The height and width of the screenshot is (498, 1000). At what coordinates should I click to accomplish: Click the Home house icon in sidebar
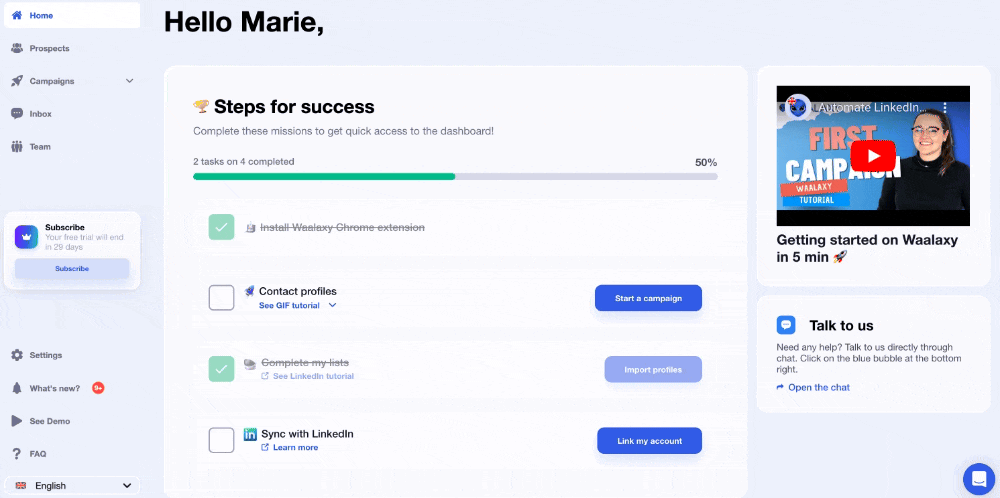tap(17, 15)
